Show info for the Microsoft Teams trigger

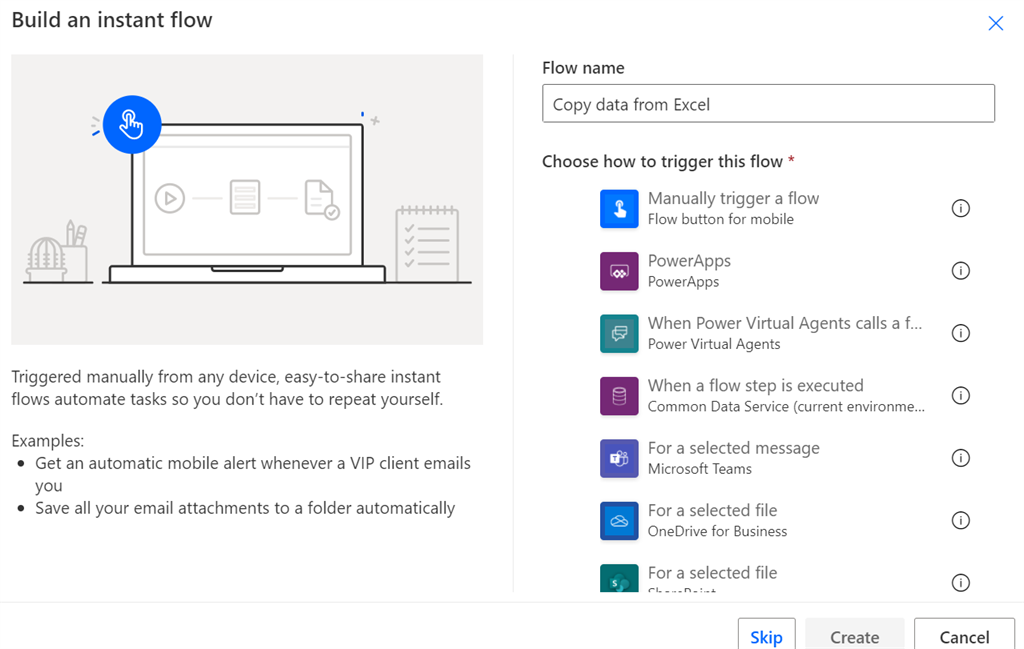[961, 458]
